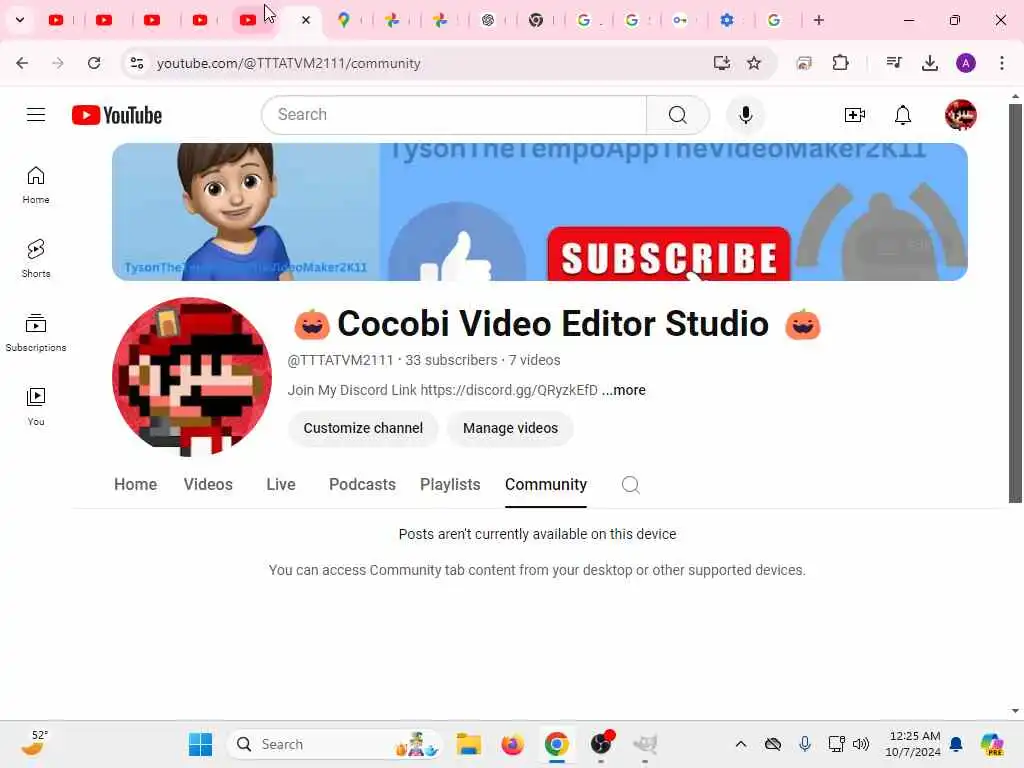Click the YouTube search magnifier button
Viewport: 1024px width, 768px height.
tap(678, 115)
